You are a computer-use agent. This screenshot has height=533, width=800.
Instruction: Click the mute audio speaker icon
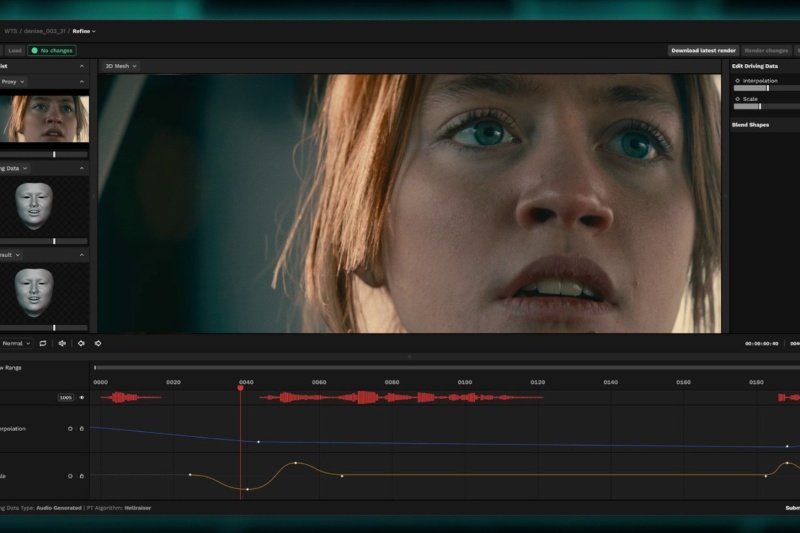click(62, 343)
